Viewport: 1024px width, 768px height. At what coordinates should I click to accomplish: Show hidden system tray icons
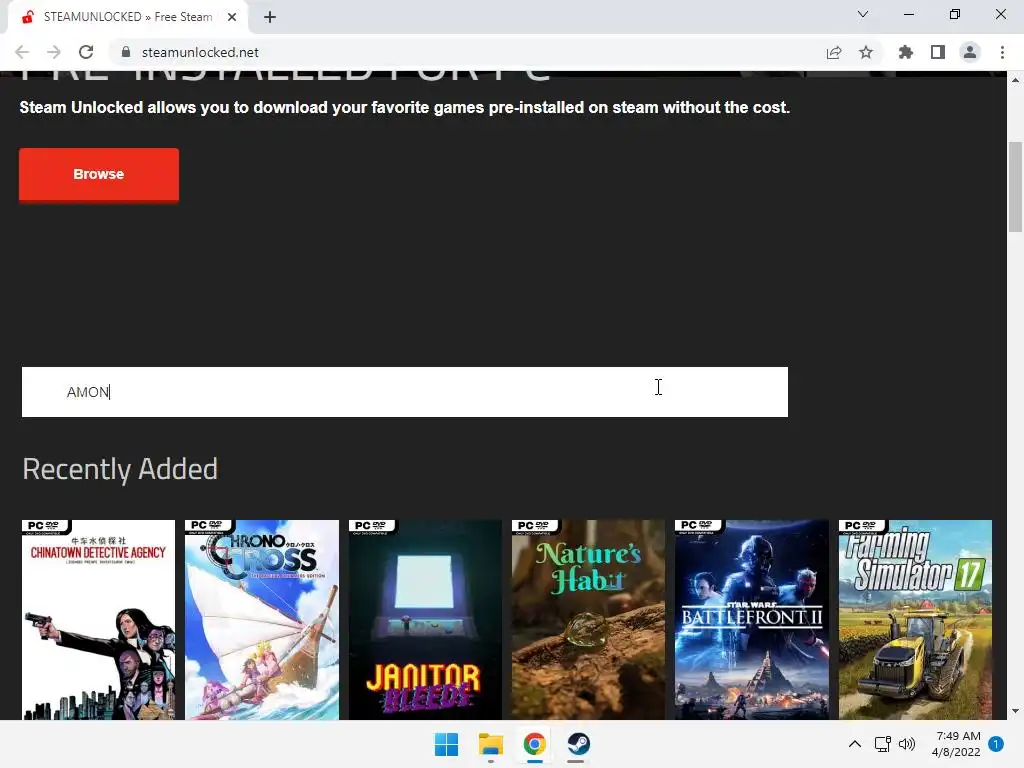coord(854,744)
